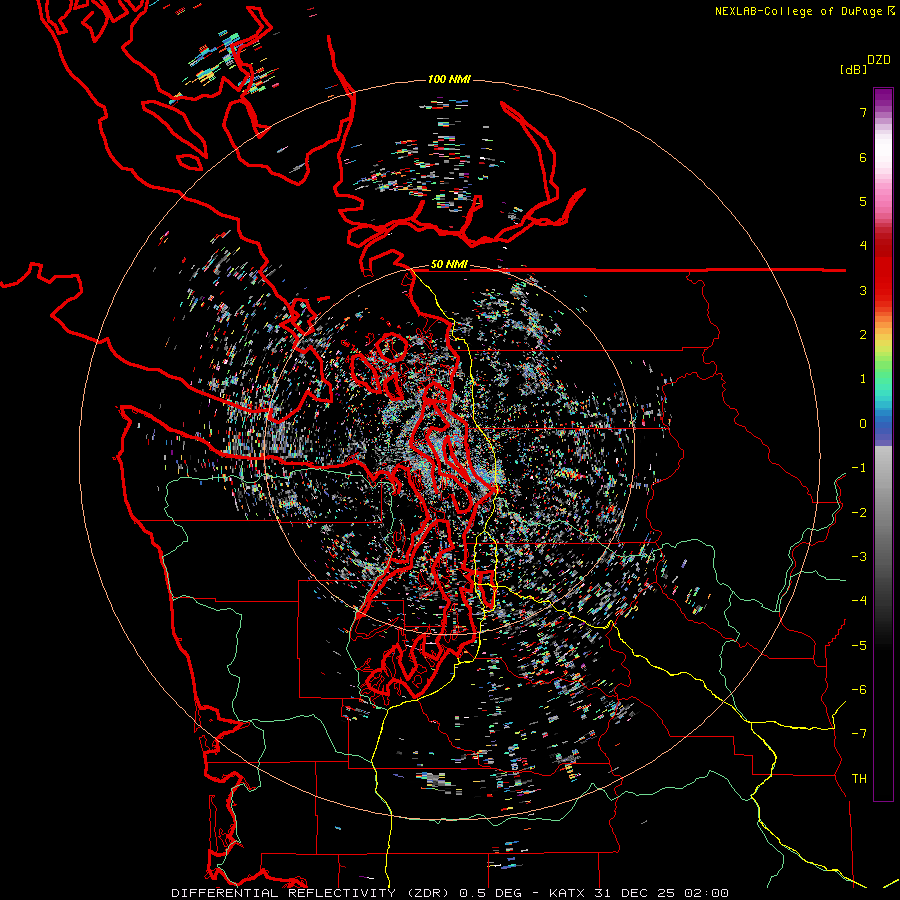Viewport: 900px width, 900px height.
Task: Click the 5 value on color scale
Action: coord(863,201)
